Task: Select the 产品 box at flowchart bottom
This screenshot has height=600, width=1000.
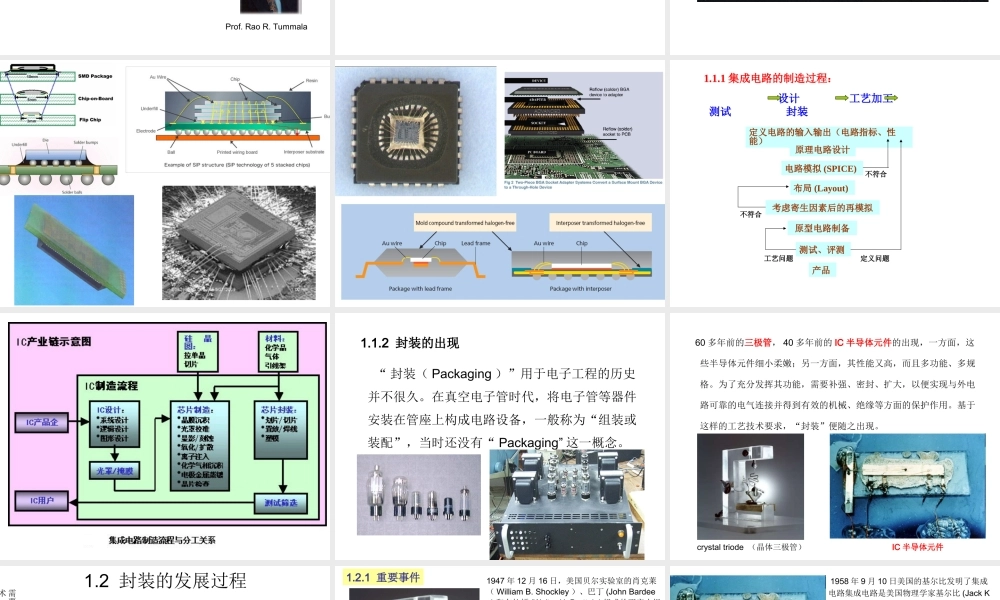Action: click(822, 269)
